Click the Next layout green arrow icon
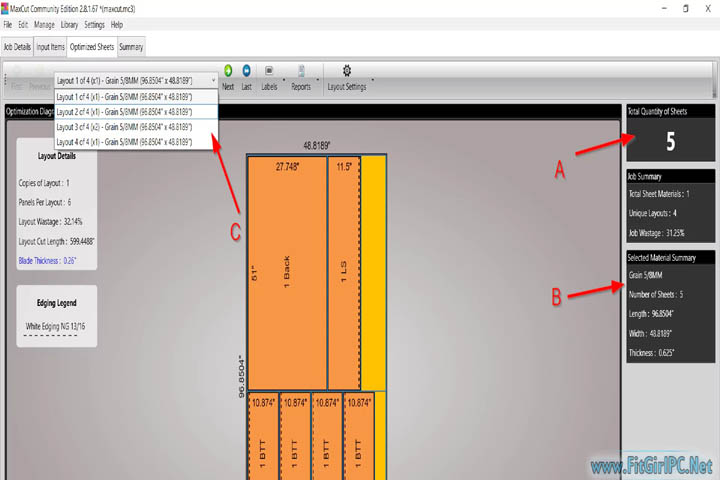Viewport: 720px width, 480px height. (228, 70)
